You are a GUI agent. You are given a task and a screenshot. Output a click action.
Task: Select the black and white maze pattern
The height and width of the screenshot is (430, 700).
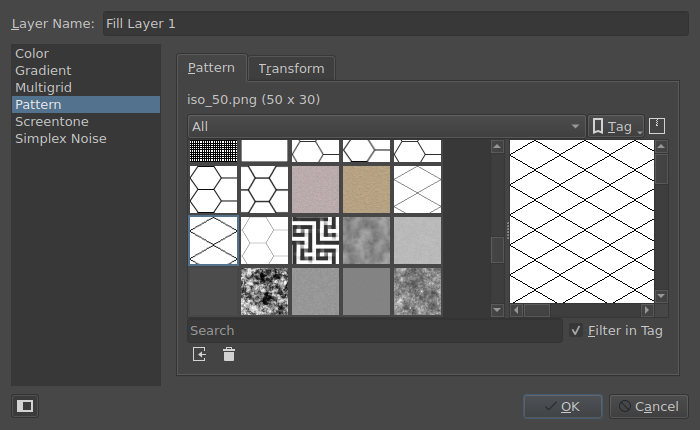315,240
